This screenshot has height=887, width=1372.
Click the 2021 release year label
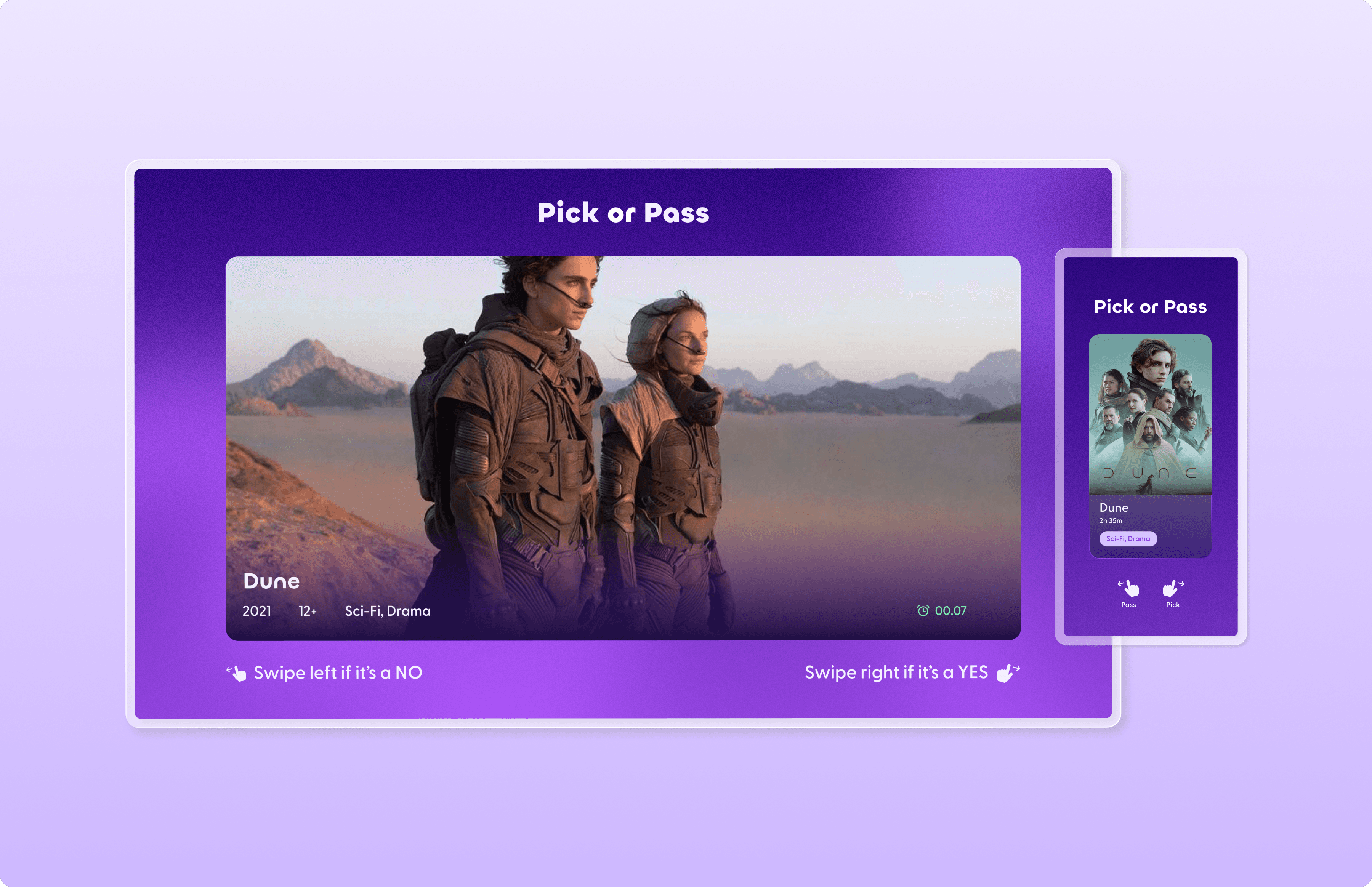257,611
